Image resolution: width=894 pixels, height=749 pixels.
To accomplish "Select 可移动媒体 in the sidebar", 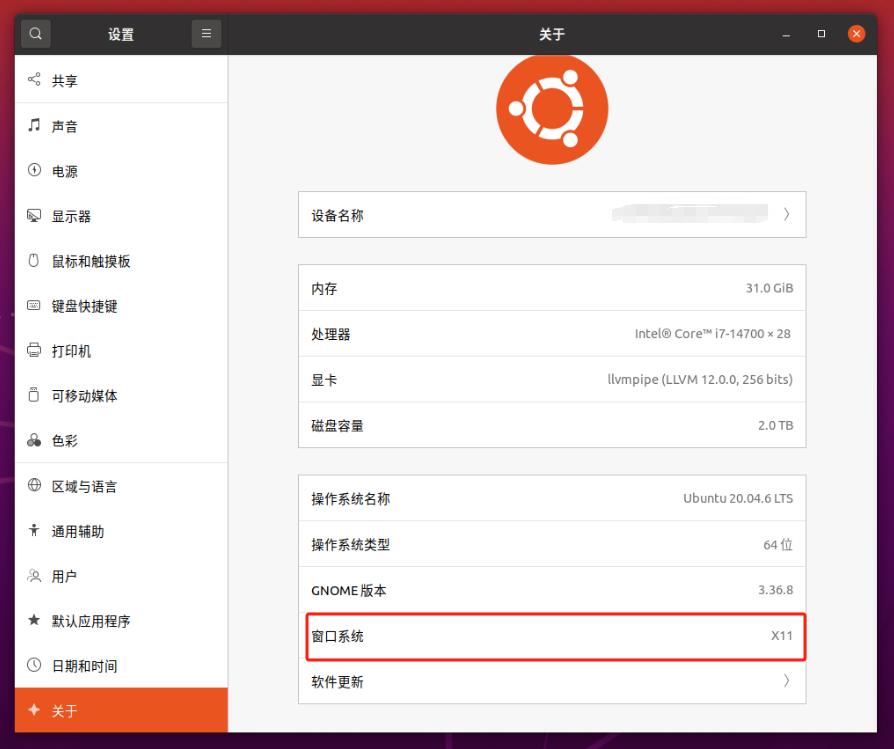I will (85, 396).
